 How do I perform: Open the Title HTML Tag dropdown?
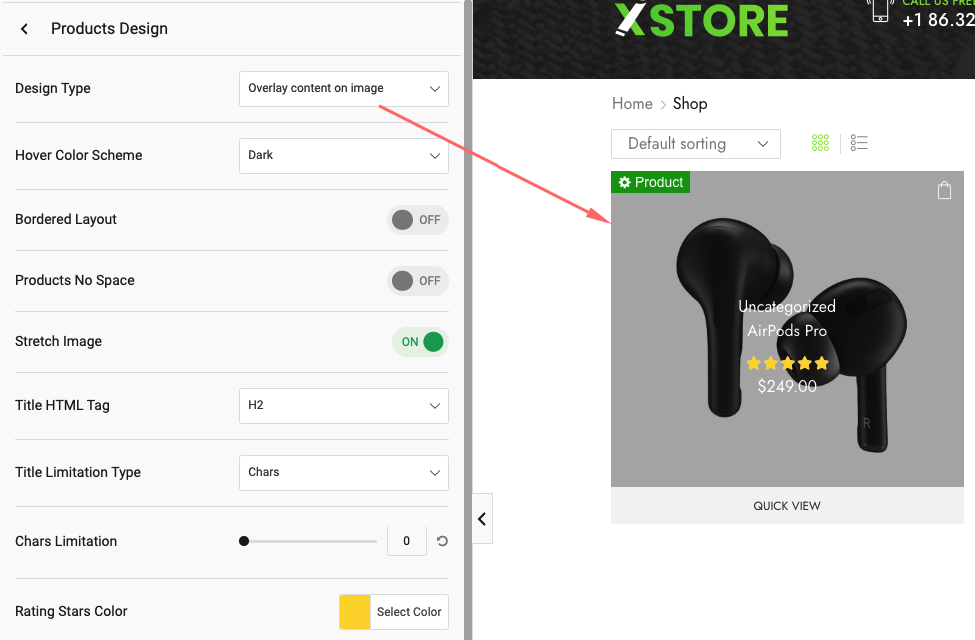coord(344,406)
